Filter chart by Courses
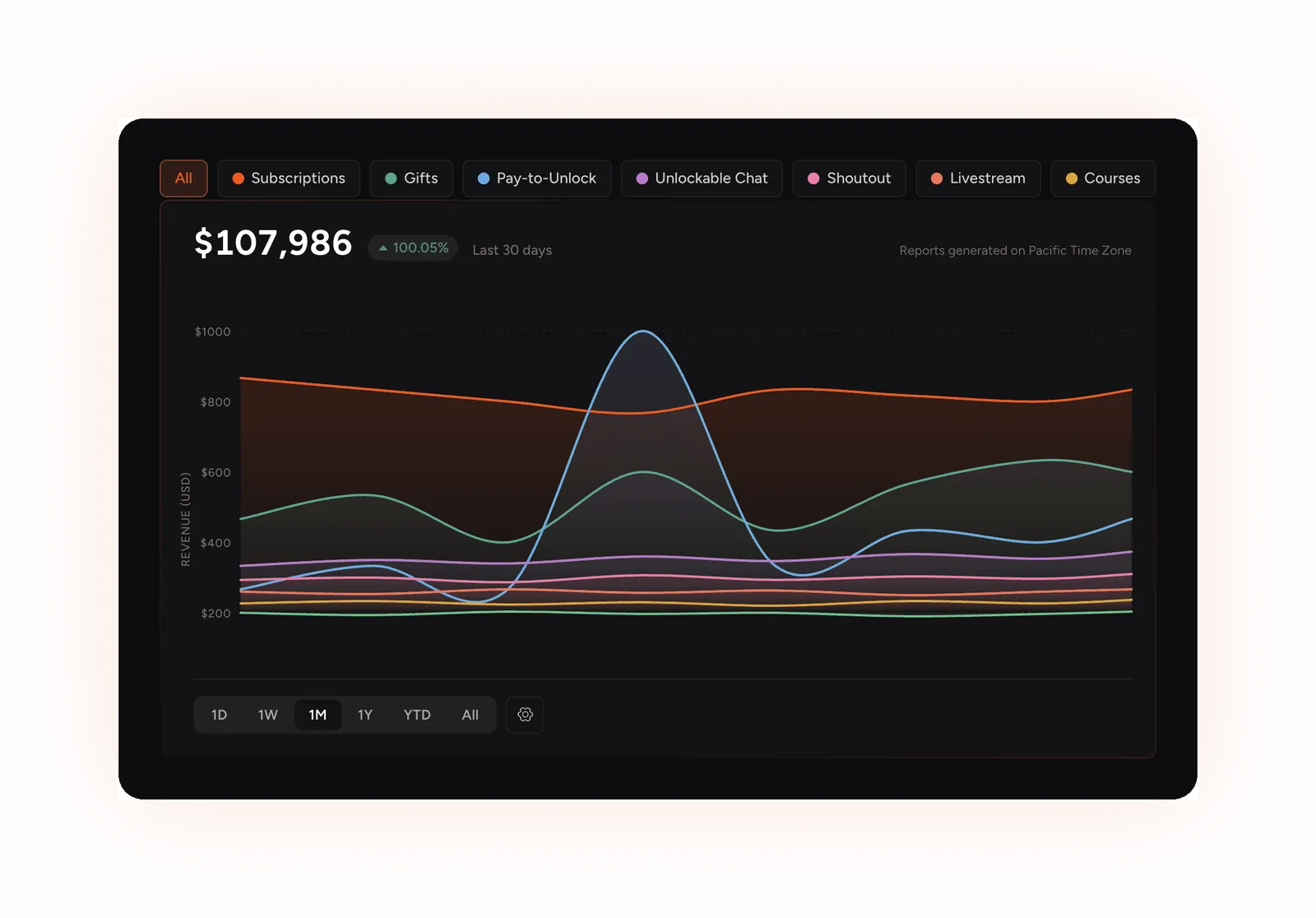The height and width of the screenshot is (918, 1316). coord(1103,178)
